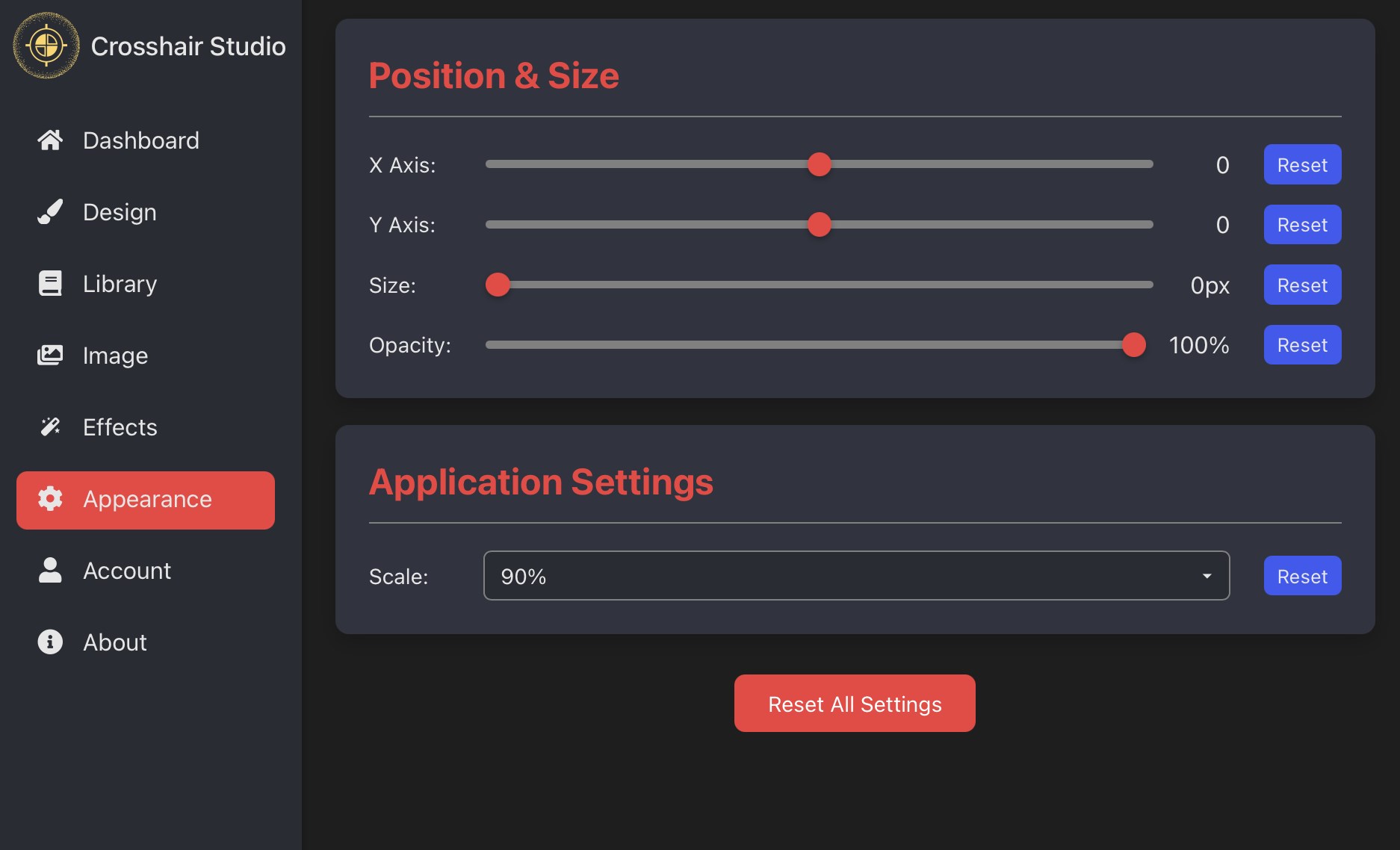Screen dimensions: 1400x850
Task: Open the Dashboard home icon
Action: coord(50,140)
